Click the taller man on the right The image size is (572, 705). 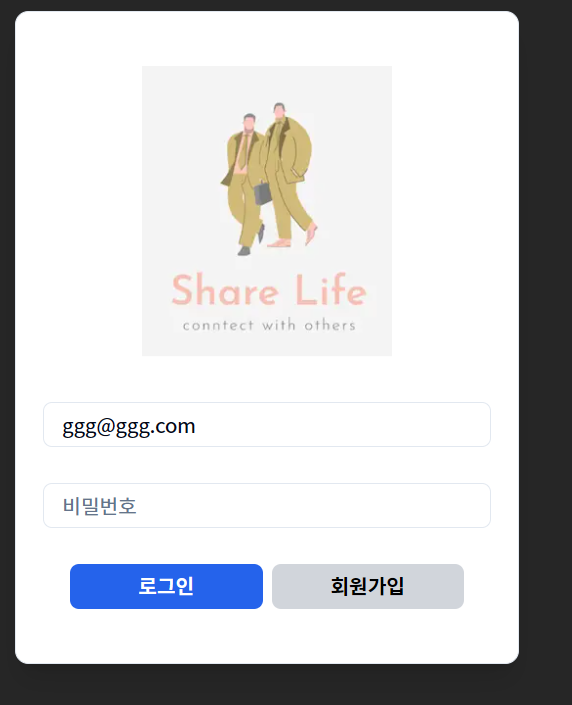click(289, 174)
